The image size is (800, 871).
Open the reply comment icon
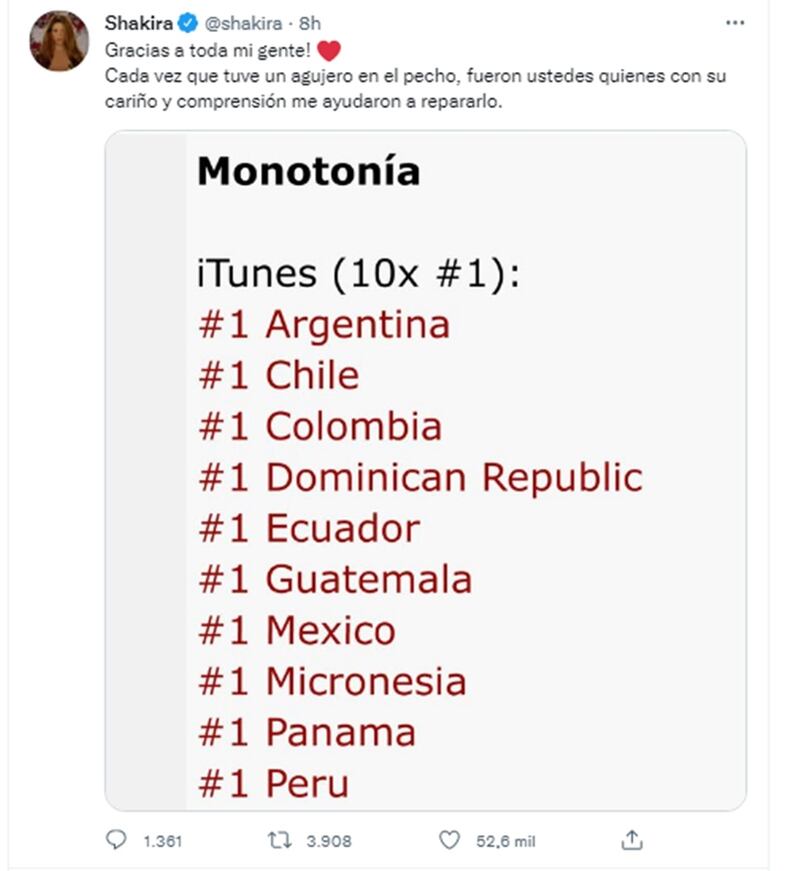point(116,840)
